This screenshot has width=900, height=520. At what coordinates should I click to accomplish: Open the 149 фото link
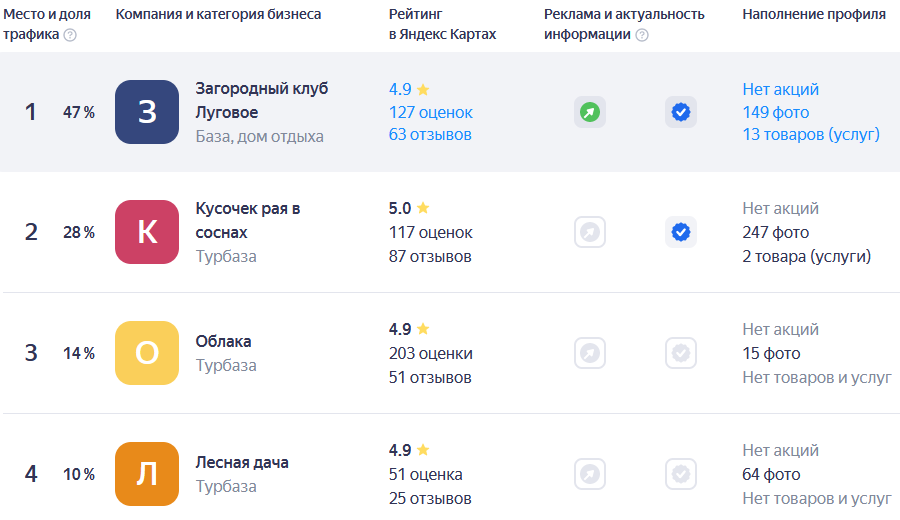pyautogui.click(x=775, y=112)
